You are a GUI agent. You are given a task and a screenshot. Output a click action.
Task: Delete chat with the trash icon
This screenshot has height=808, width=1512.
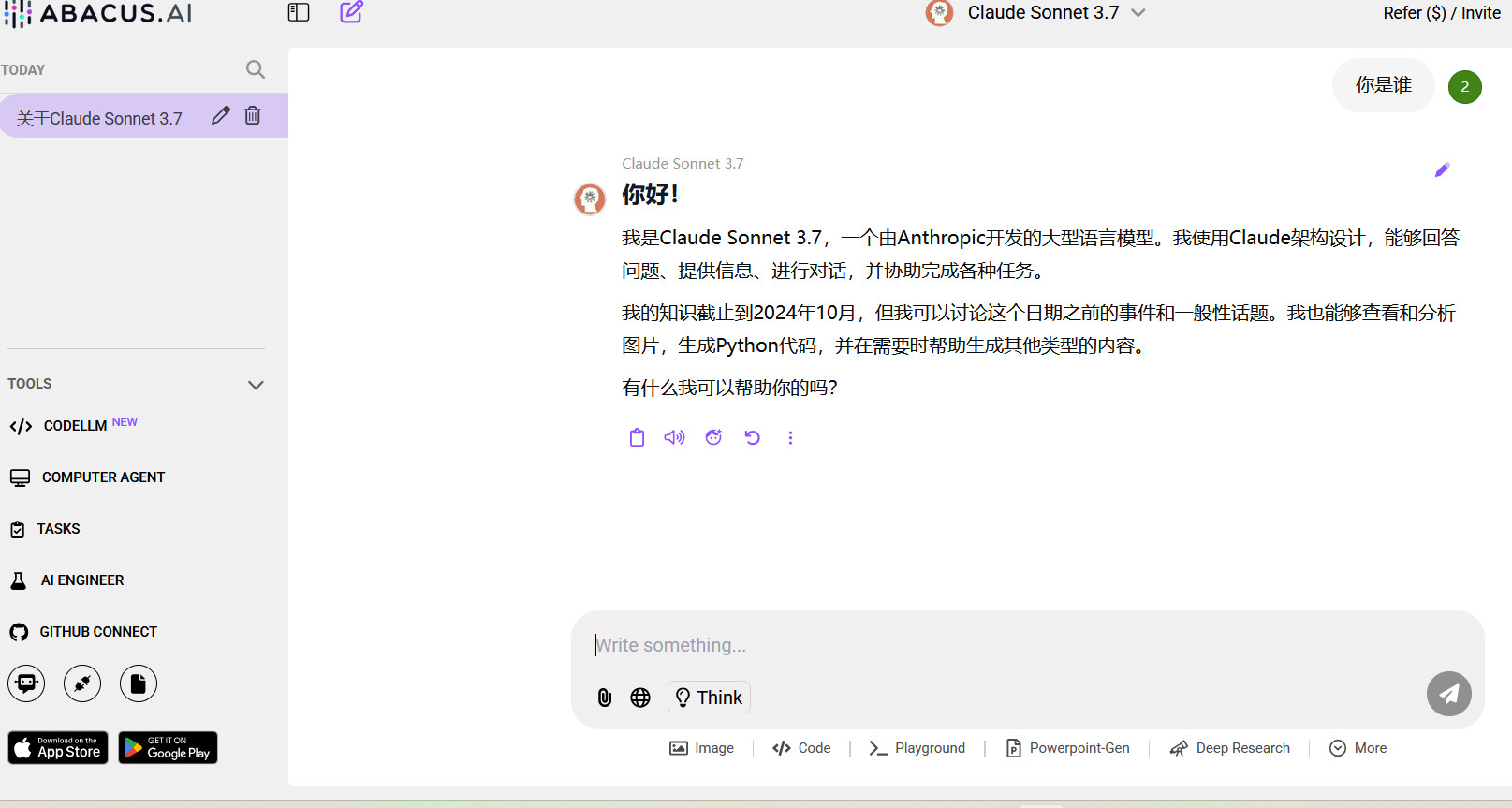click(x=253, y=115)
